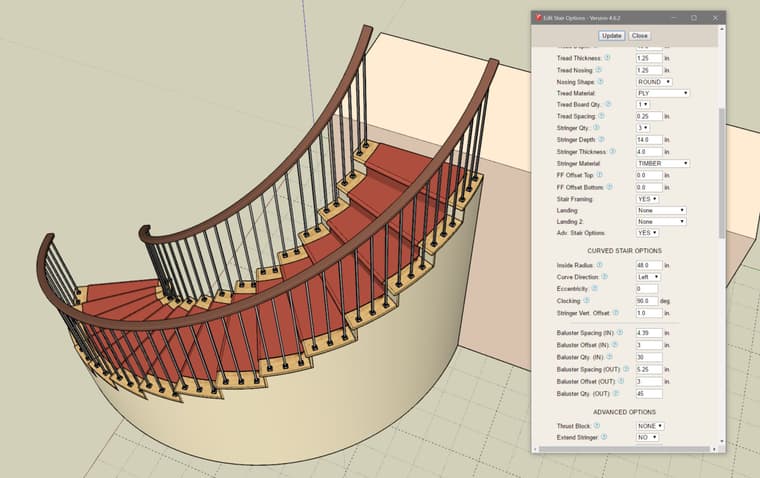Open help icon for Baluster Qty. (IN)
Viewport: 760px width, 478px height.
[609, 357]
